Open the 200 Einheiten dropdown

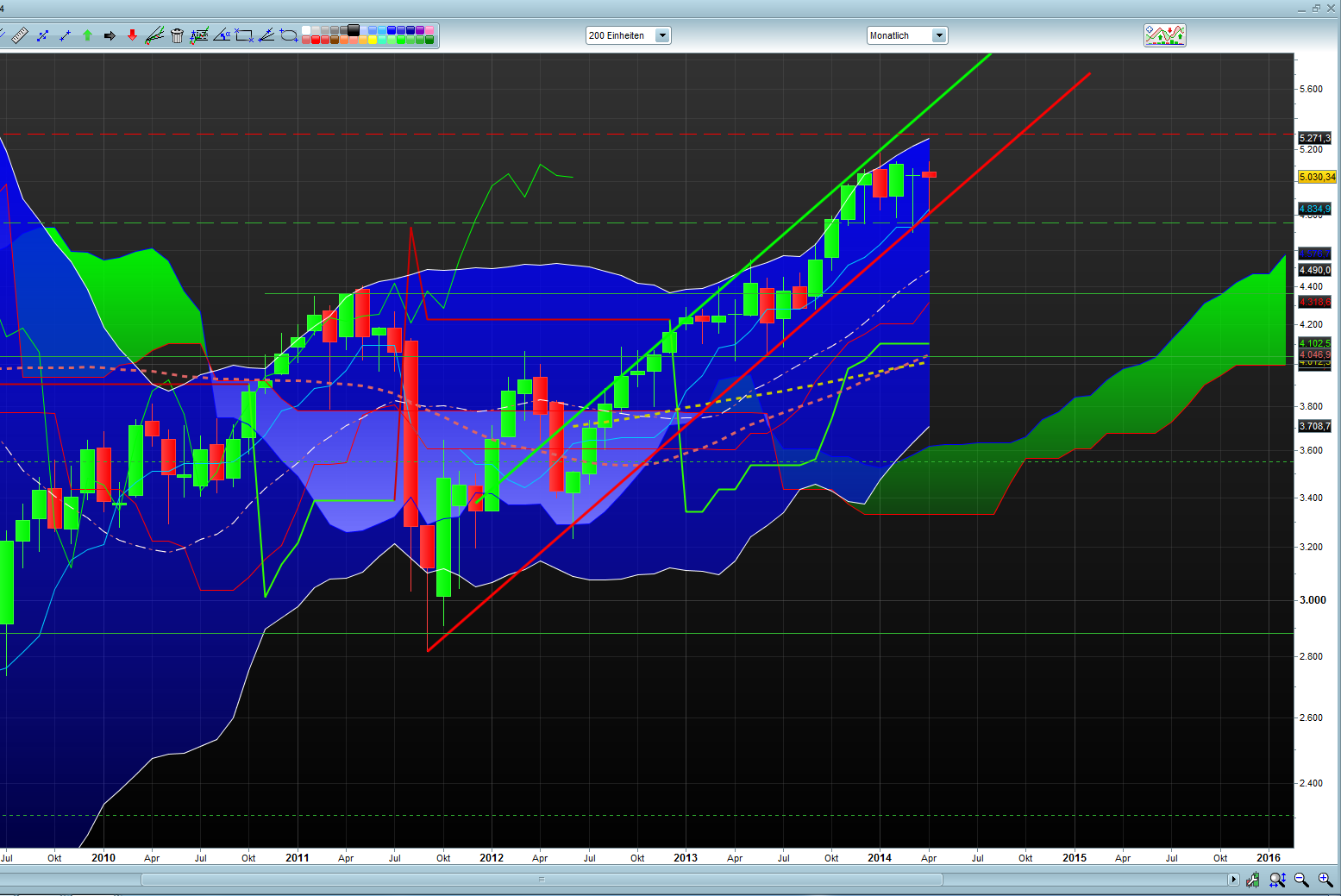(x=661, y=35)
